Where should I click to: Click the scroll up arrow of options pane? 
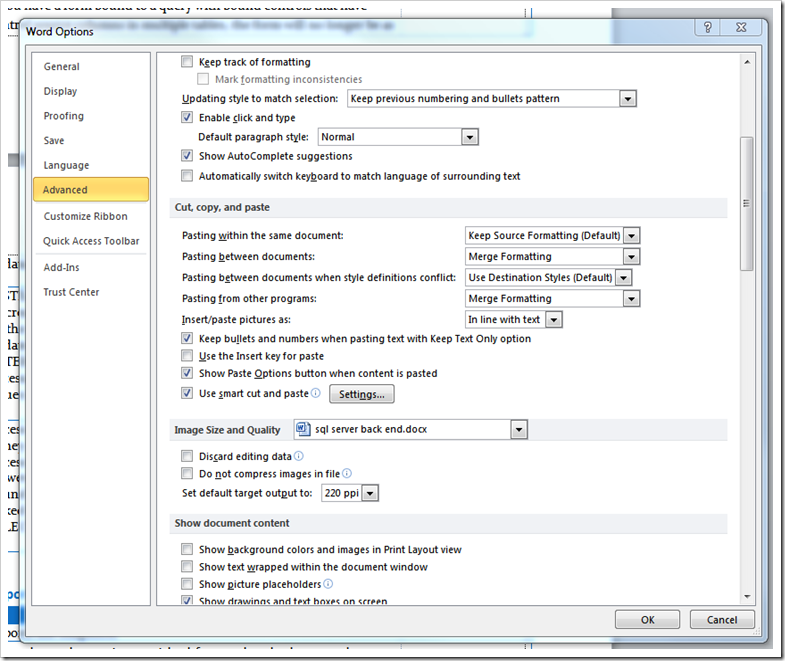tap(747, 62)
